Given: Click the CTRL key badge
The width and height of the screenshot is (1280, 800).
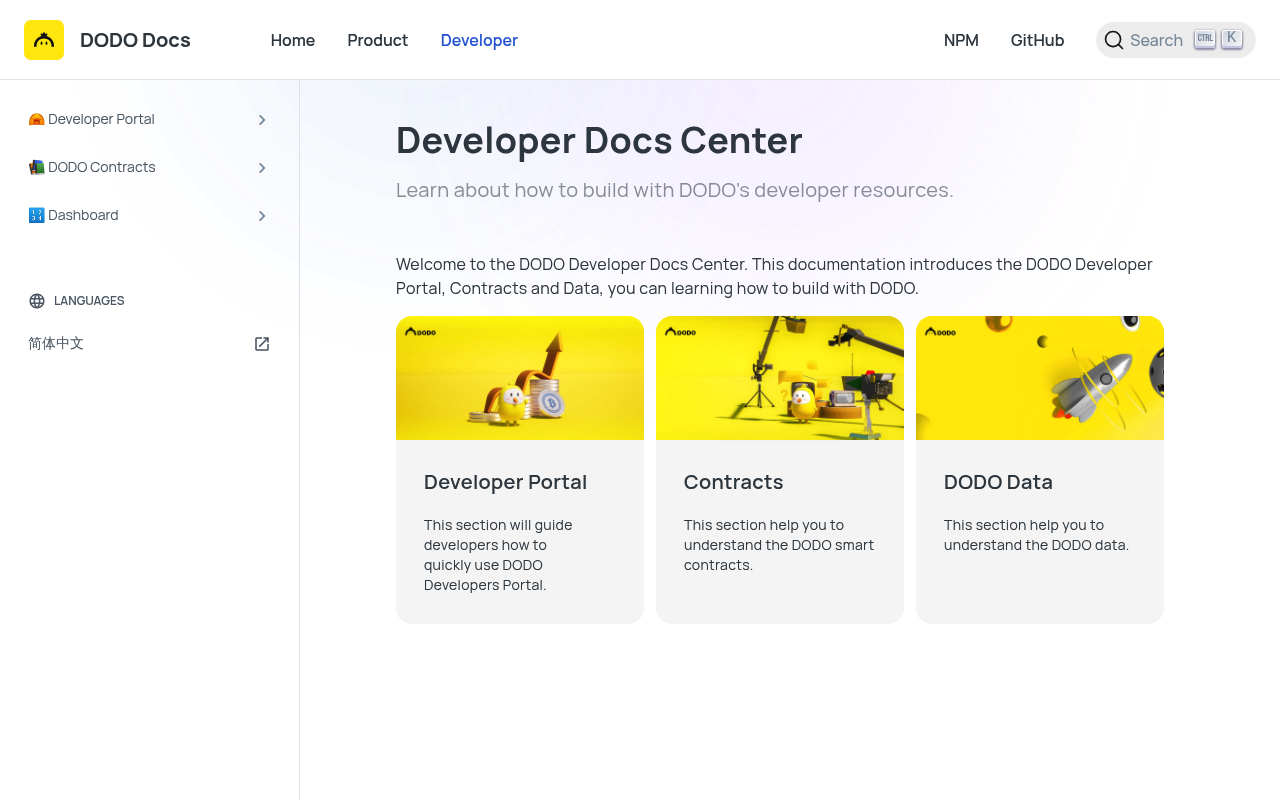Looking at the screenshot, I should [x=1205, y=38].
